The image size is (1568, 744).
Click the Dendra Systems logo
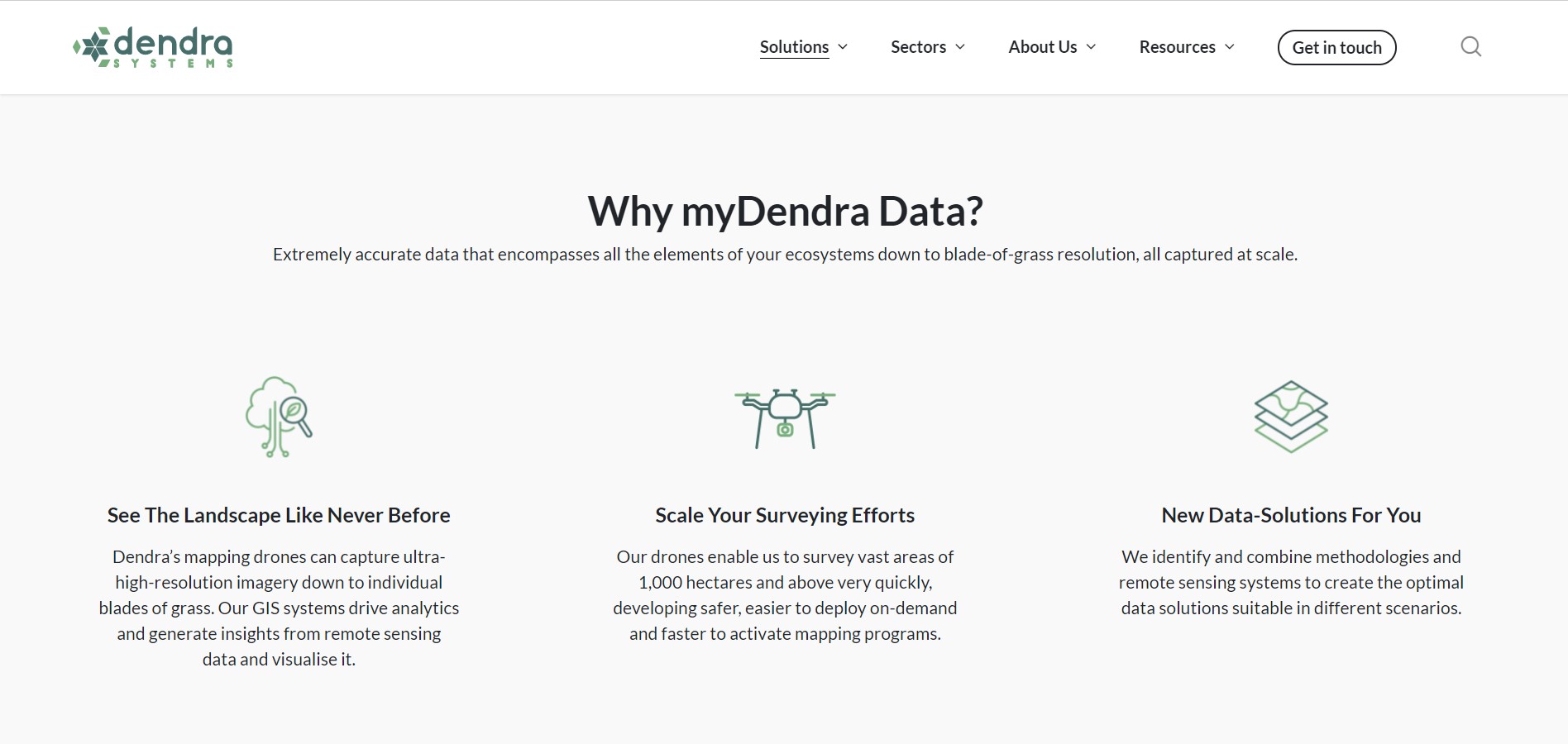[x=153, y=47]
